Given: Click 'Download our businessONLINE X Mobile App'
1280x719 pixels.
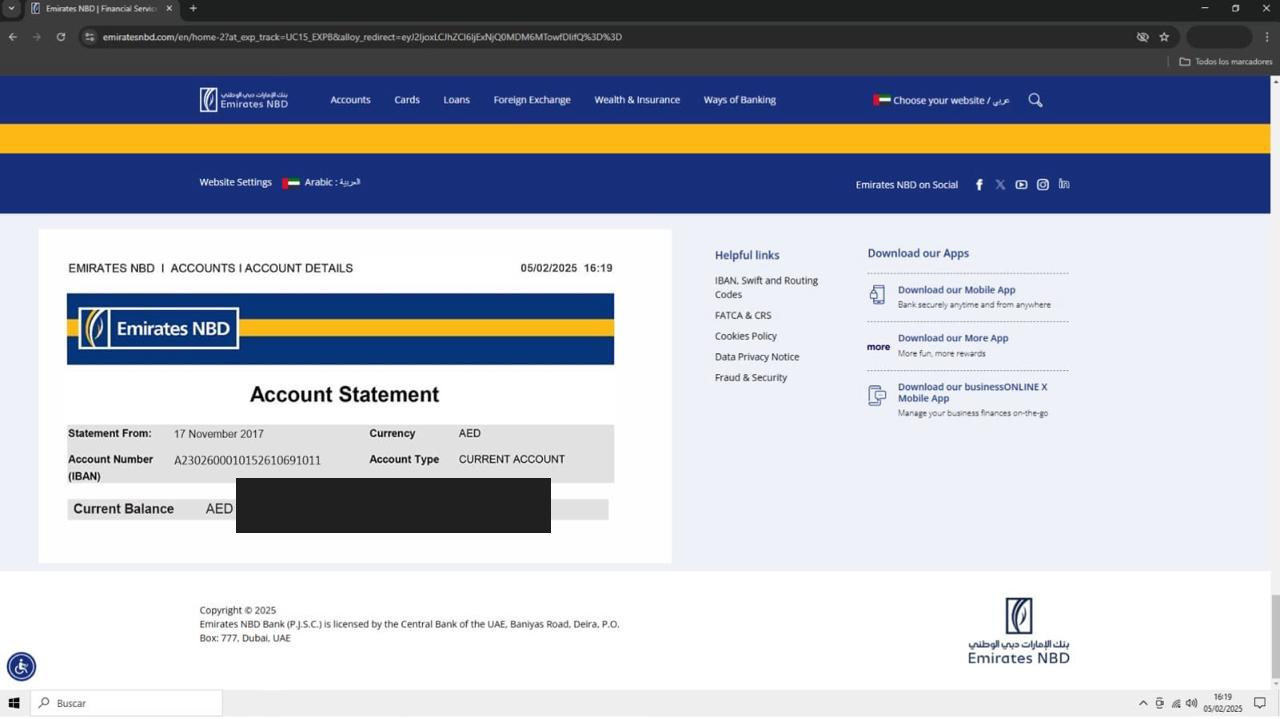Looking at the screenshot, I should point(972,392).
